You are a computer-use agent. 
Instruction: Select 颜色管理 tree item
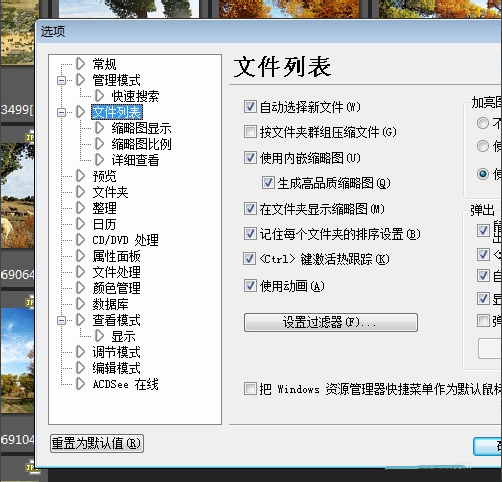click(x=116, y=288)
